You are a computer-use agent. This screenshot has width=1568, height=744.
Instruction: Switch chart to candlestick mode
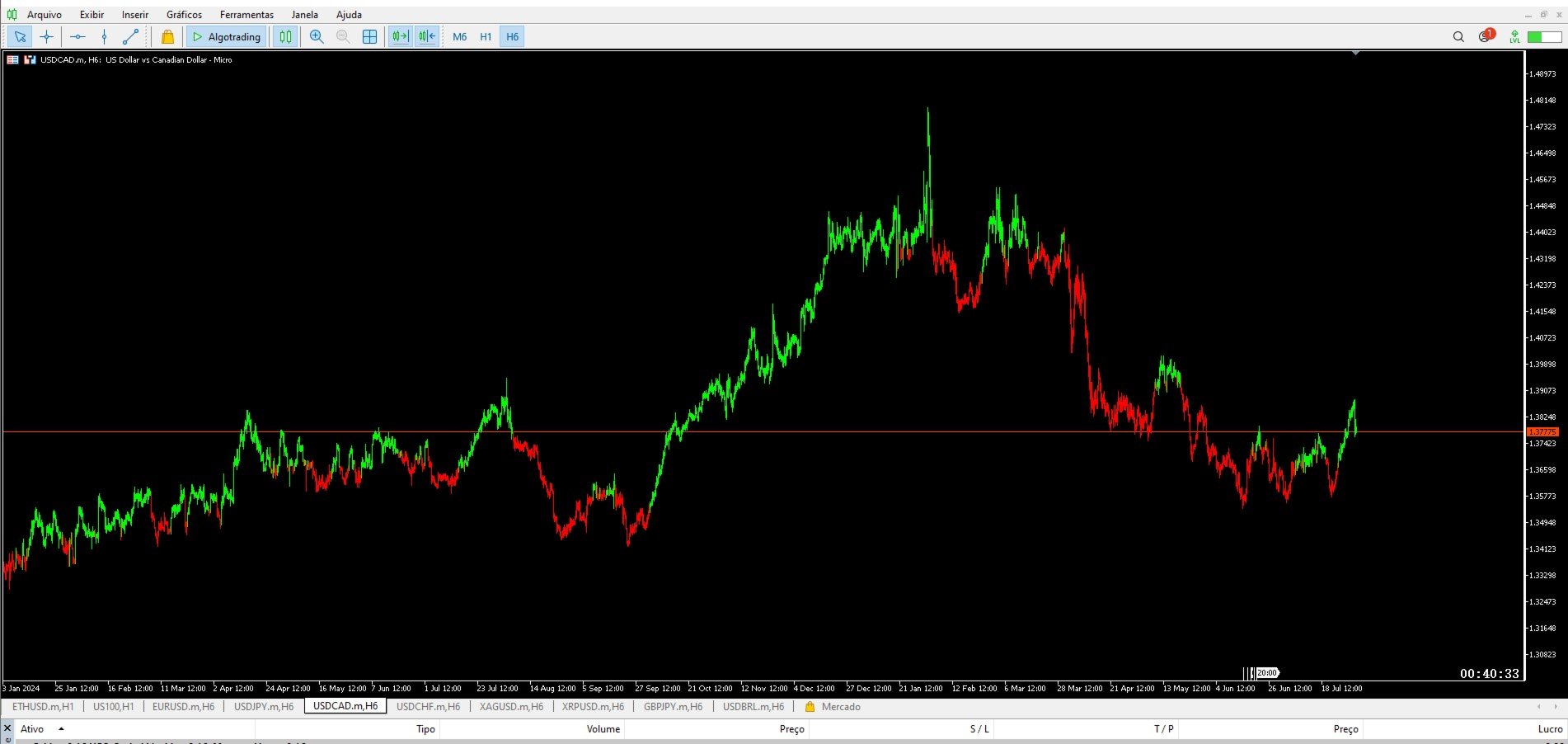pyautogui.click(x=285, y=36)
